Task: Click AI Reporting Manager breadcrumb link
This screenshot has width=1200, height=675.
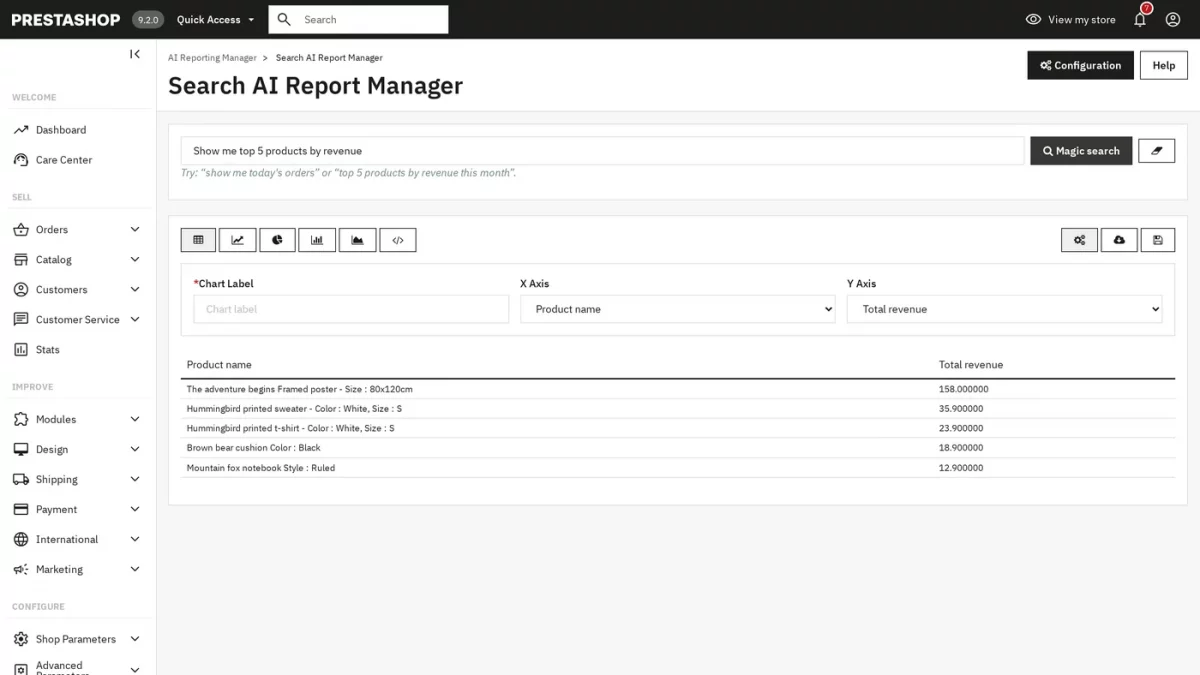Action: tap(212, 58)
